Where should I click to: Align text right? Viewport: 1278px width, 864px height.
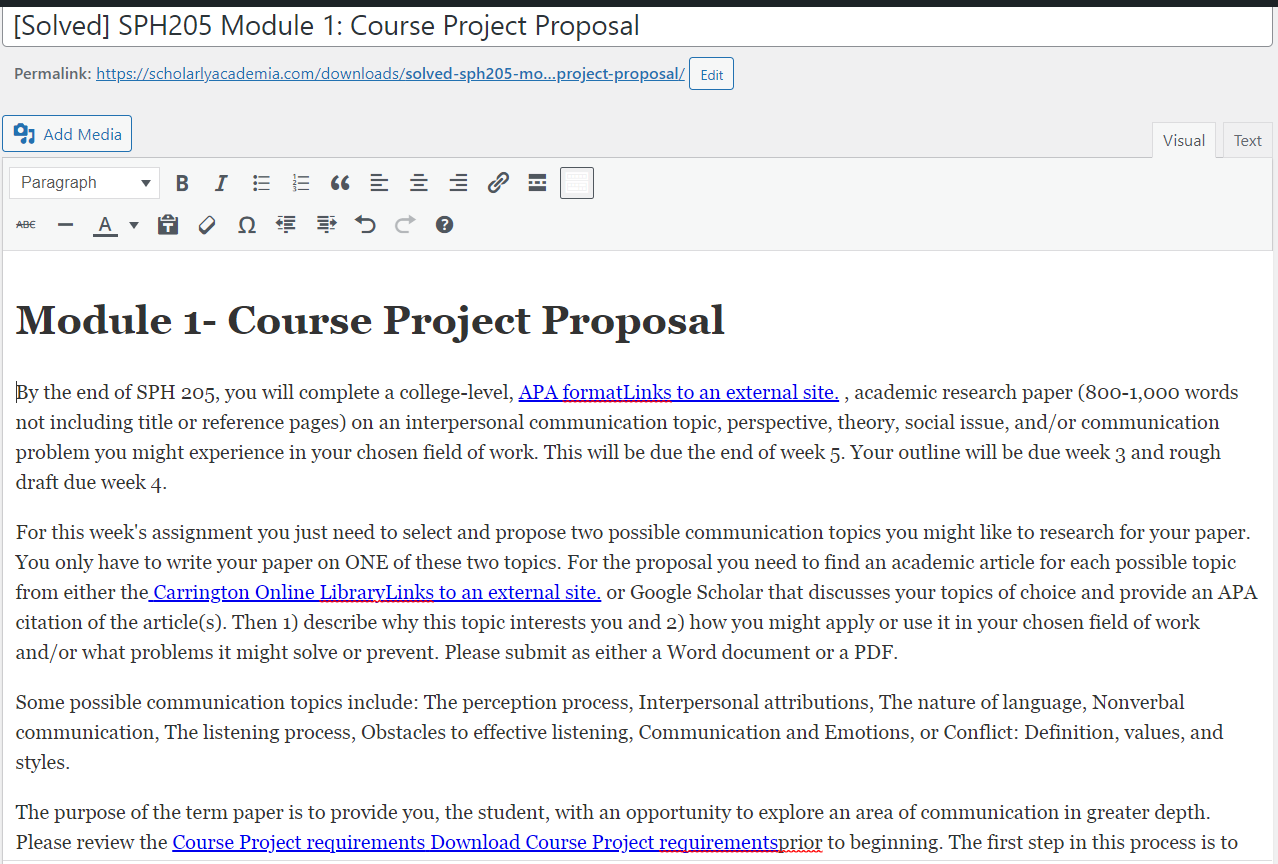point(458,183)
